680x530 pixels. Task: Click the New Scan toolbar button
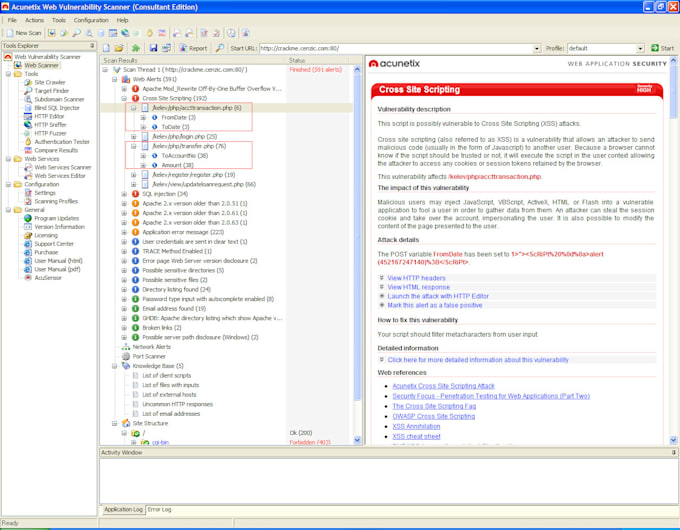tap(24, 33)
